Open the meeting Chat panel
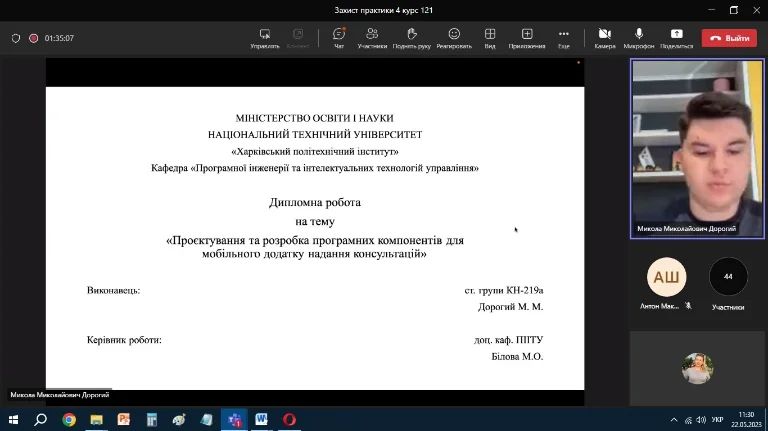The image size is (768, 431). tap(338, 38)
